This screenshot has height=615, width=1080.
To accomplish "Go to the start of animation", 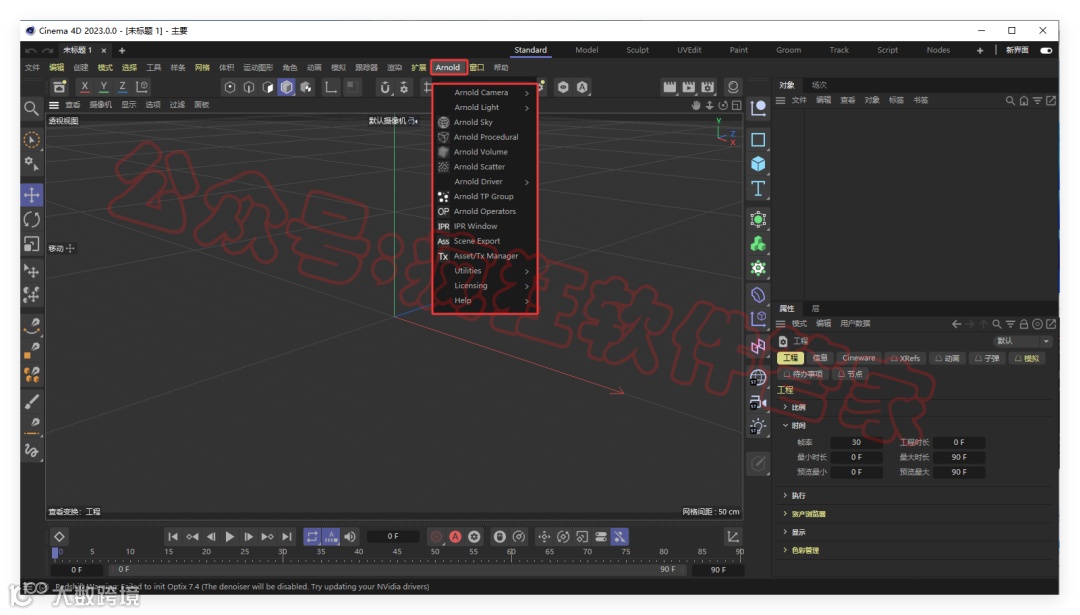I will (173, 536).
